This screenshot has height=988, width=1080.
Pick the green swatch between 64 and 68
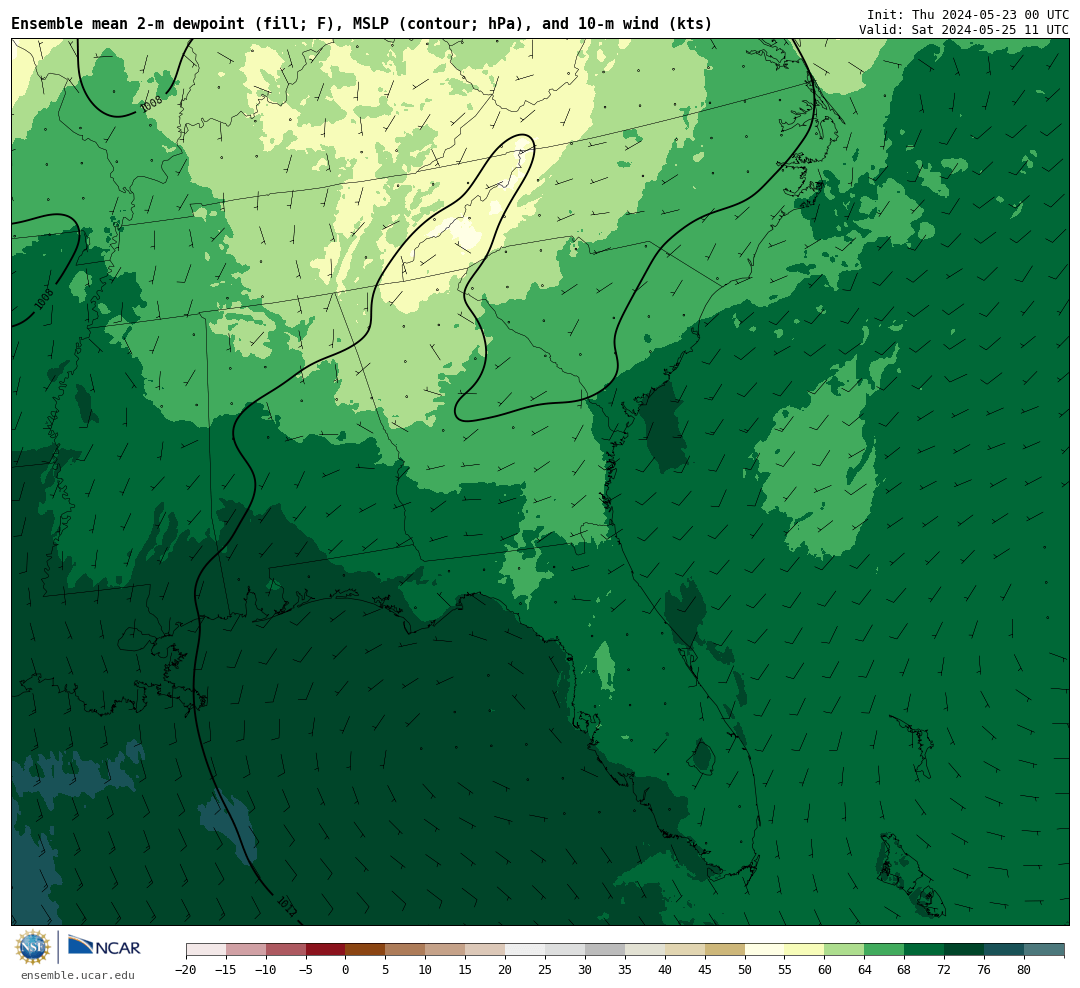click(885, 950)
